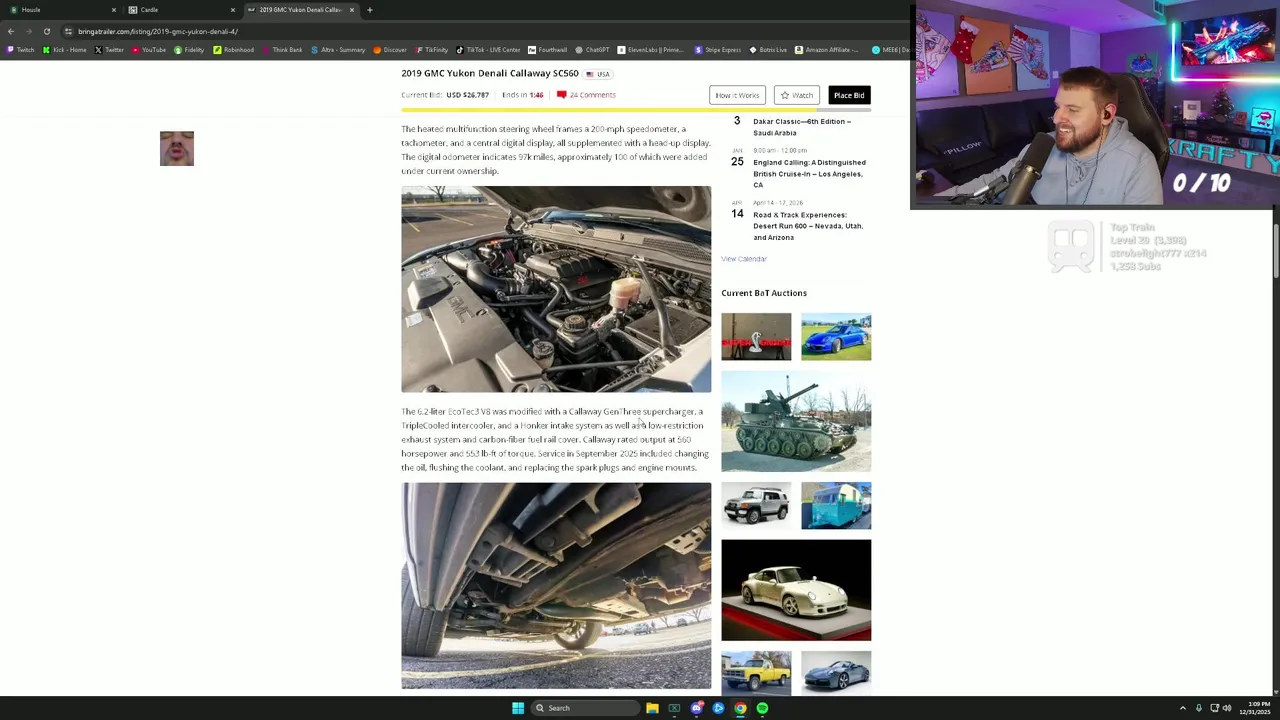Open the Twitch bookmark
Viewport: 1280px width, 720px height.
pyautogui.click(x=20, y=50)
